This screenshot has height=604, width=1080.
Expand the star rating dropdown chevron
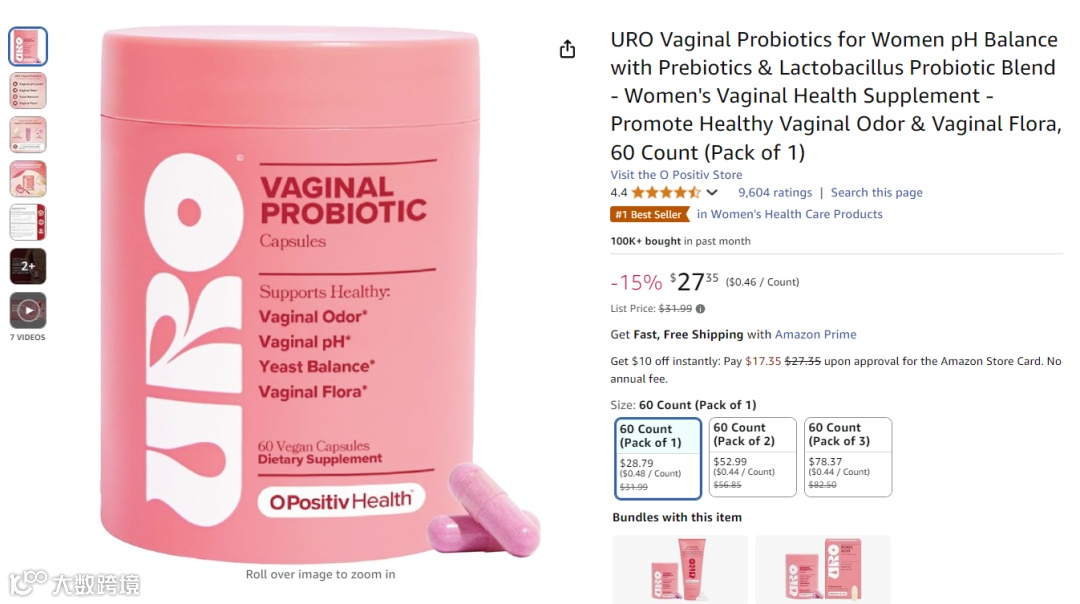pyautogui.click(x=712, y=193)
